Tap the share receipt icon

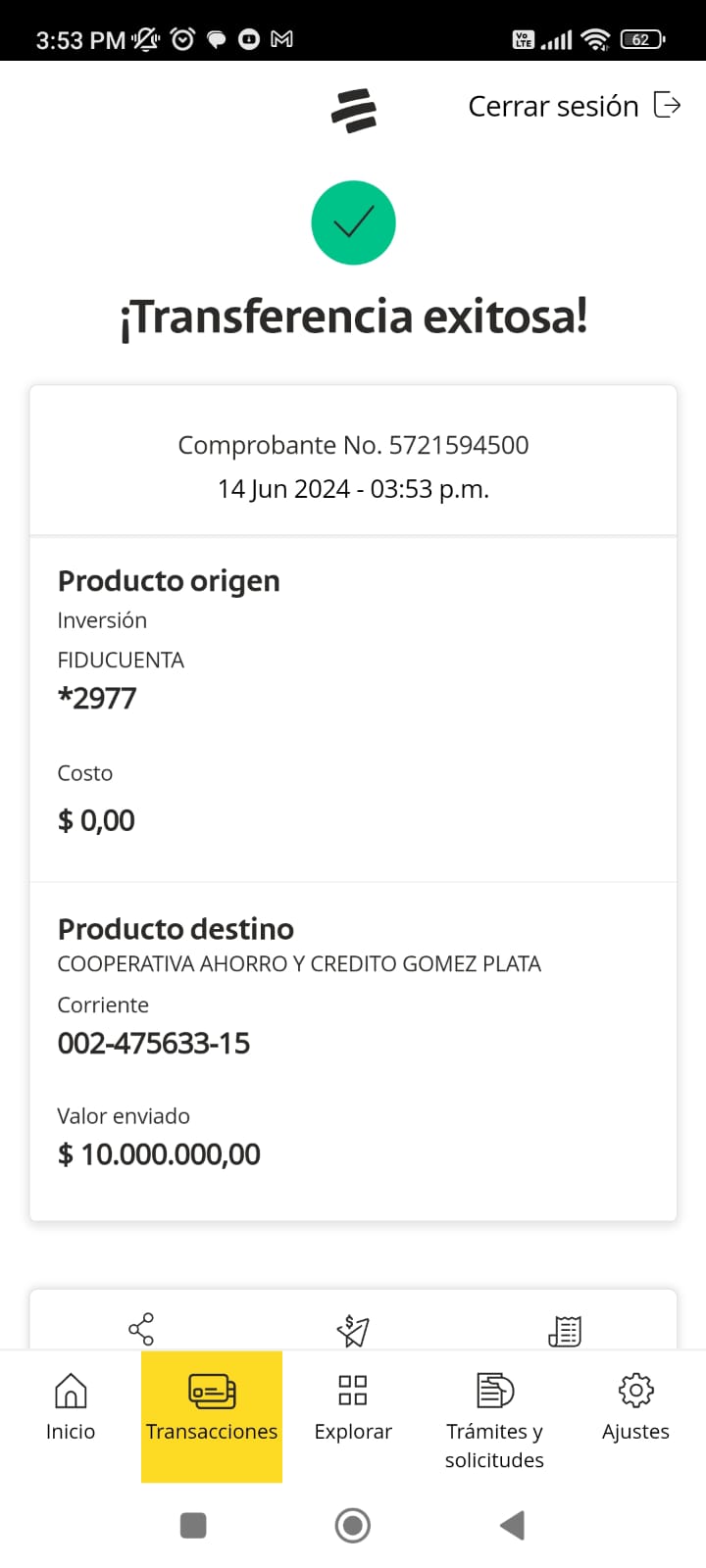[141, 1329]
